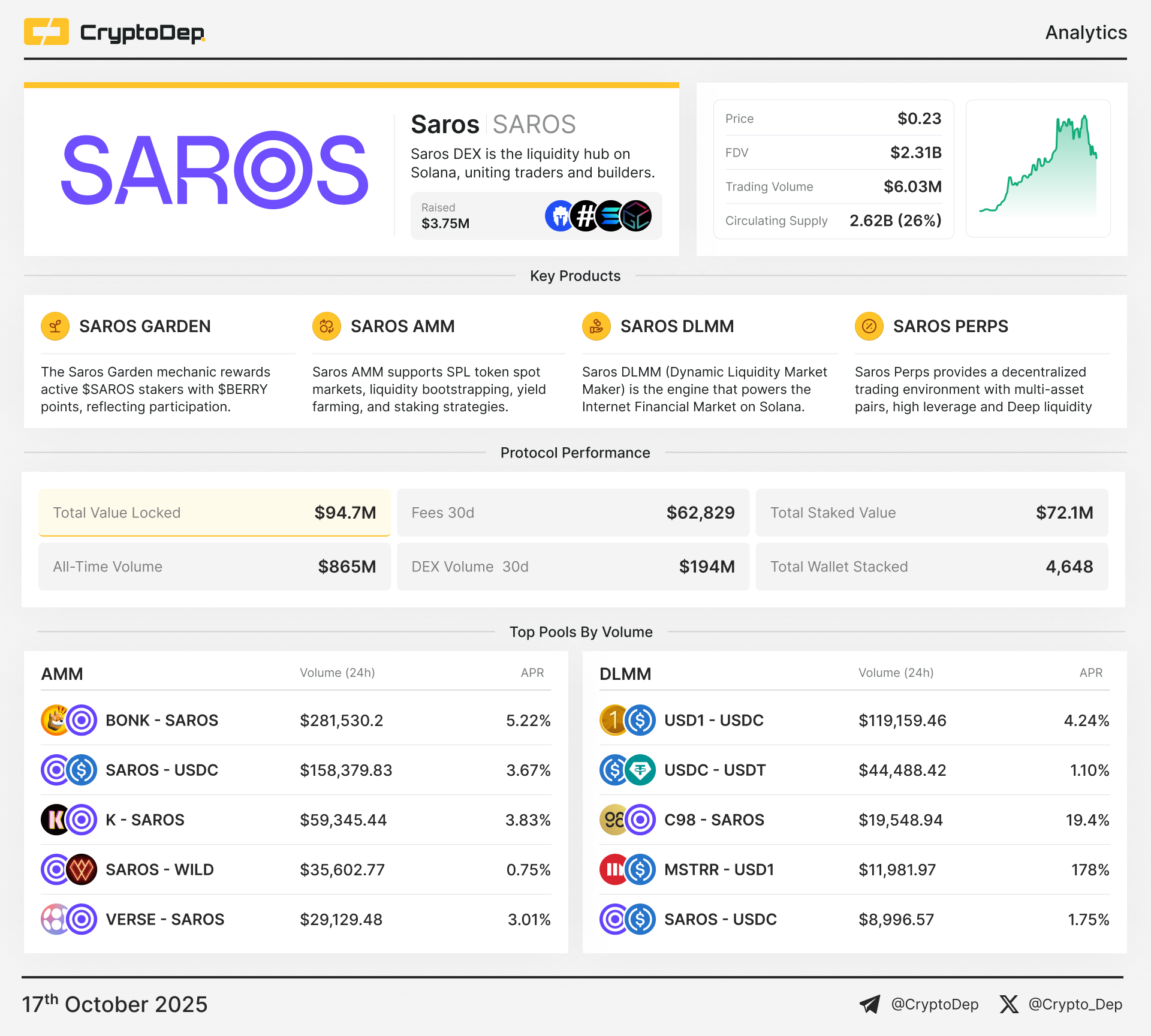This screenshot has width=1151, height=1036.
Task: Click the green price chart thumbnail
Action: [x=1038, y=168]
